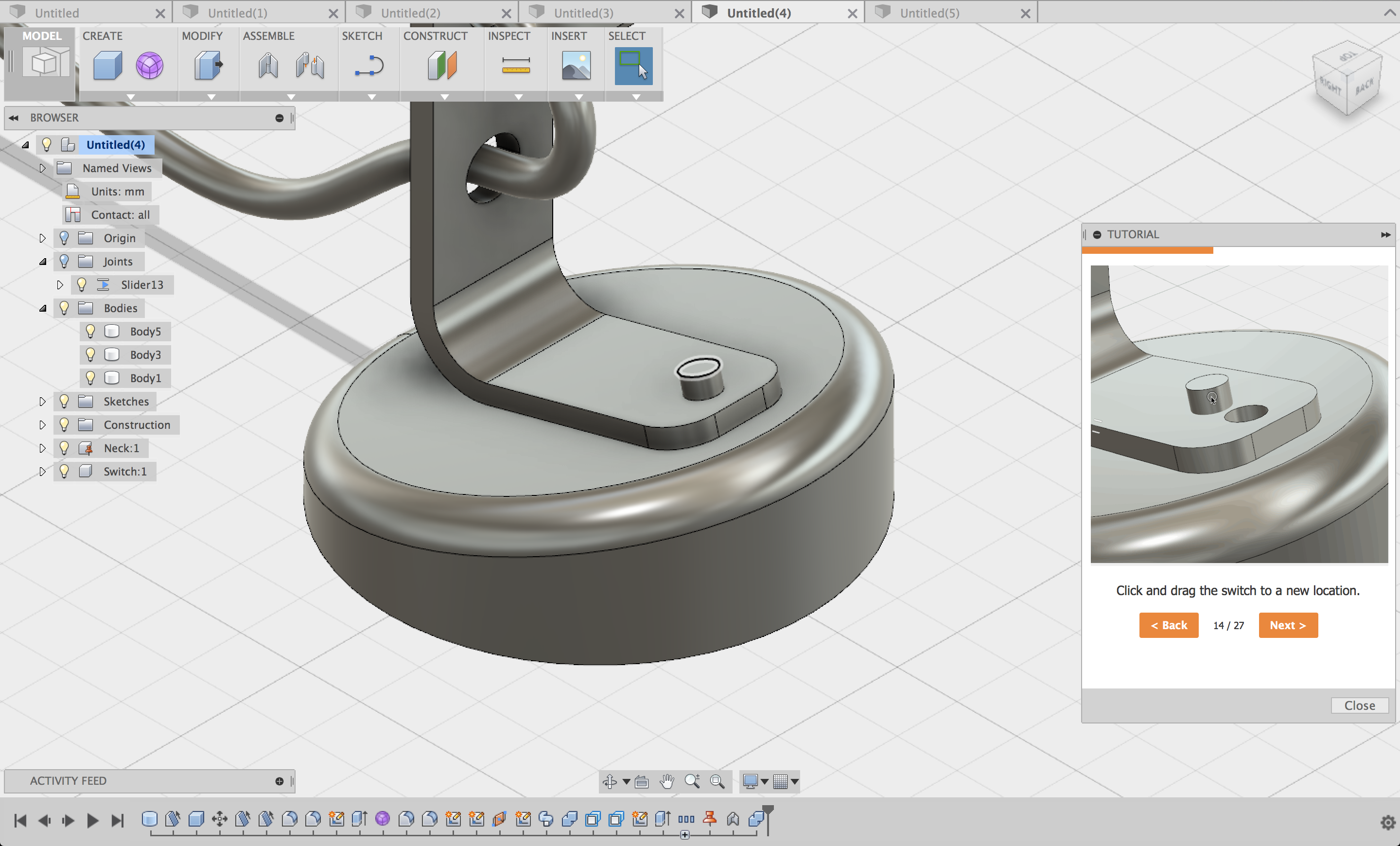Hide the Sketches folder with its bulb
1400x846 pixels.
[64, 401]
